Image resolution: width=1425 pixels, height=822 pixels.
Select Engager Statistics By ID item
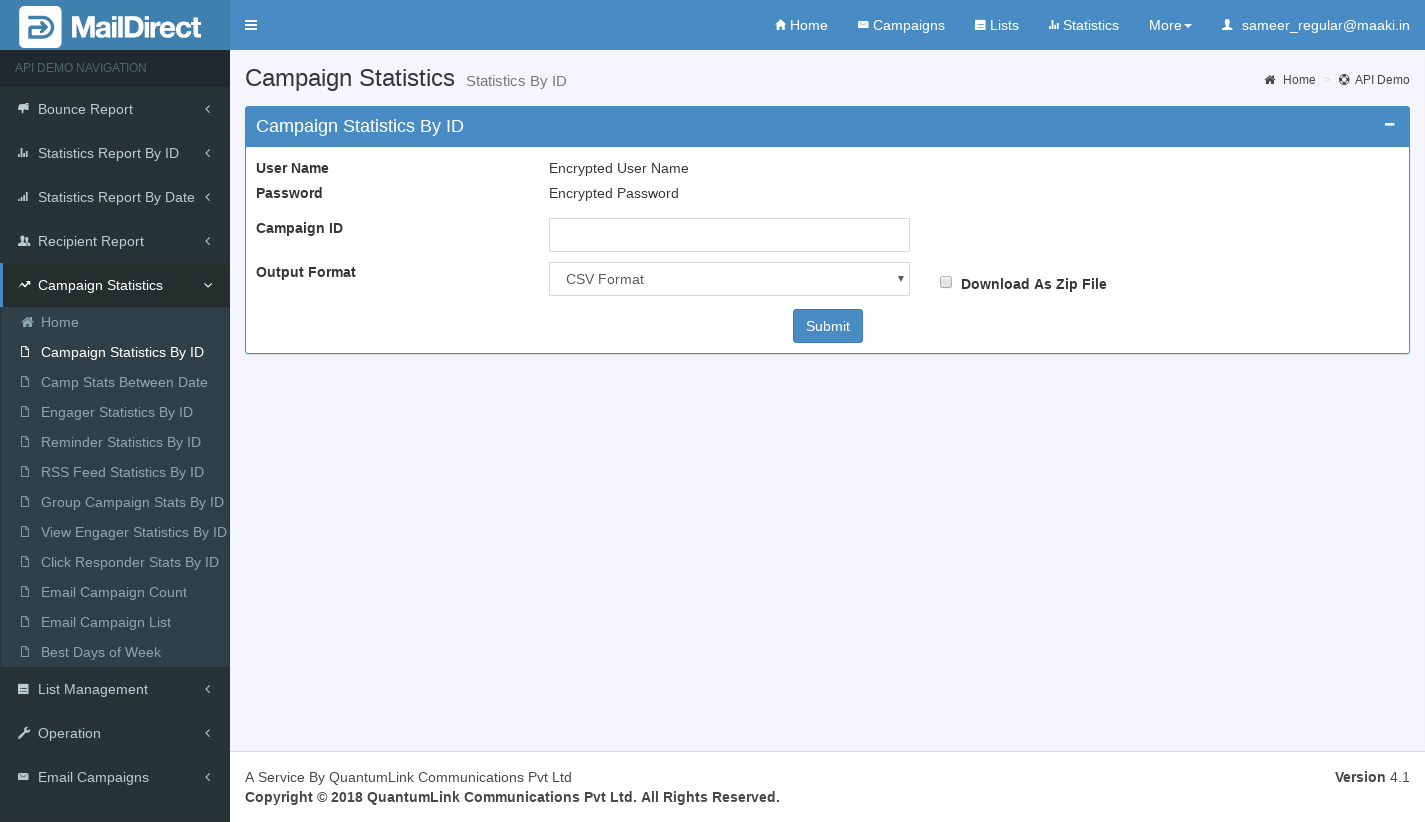pyautogui.click(x=116, y=412)
